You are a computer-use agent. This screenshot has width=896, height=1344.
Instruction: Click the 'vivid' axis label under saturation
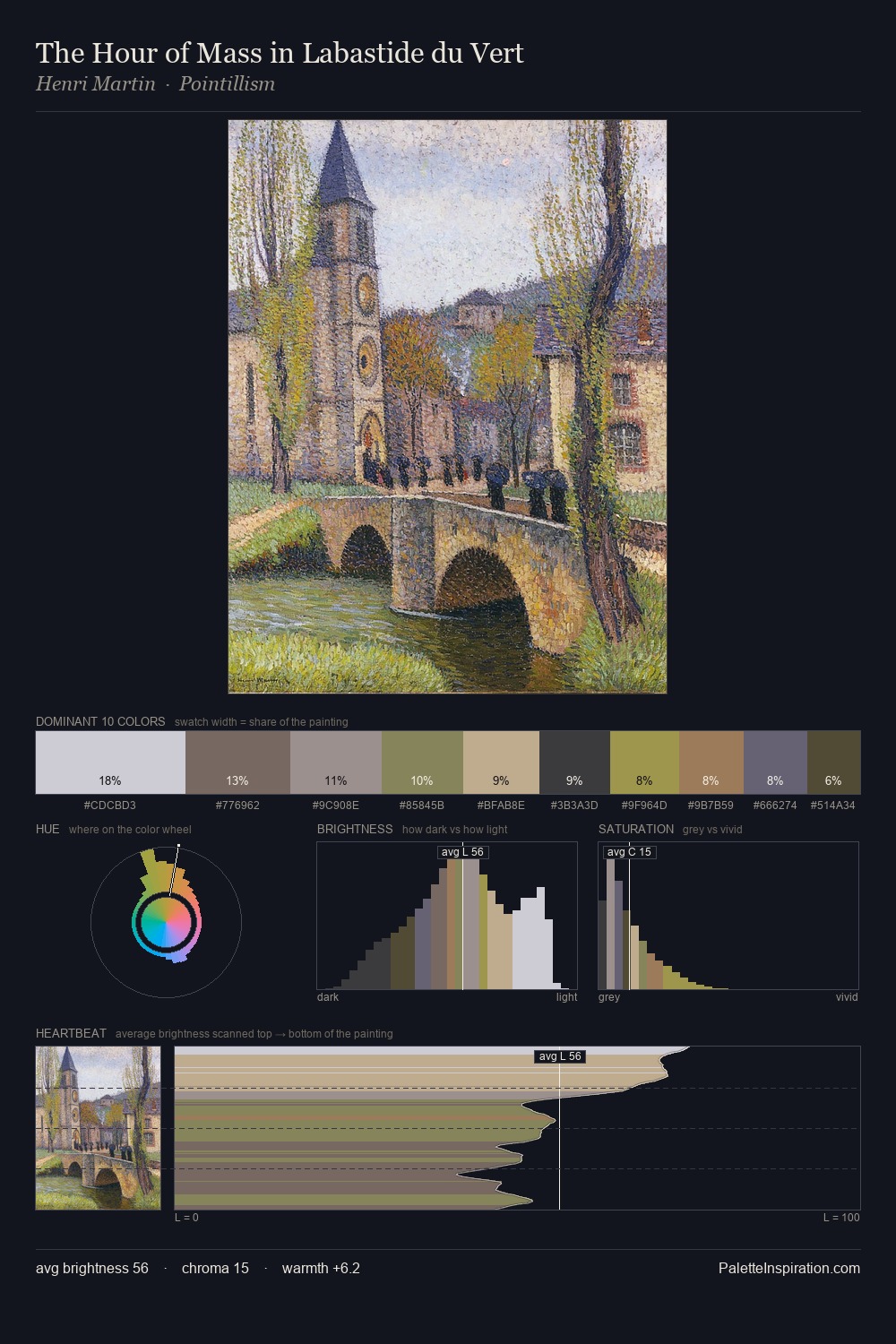click(x=847, y=996)
